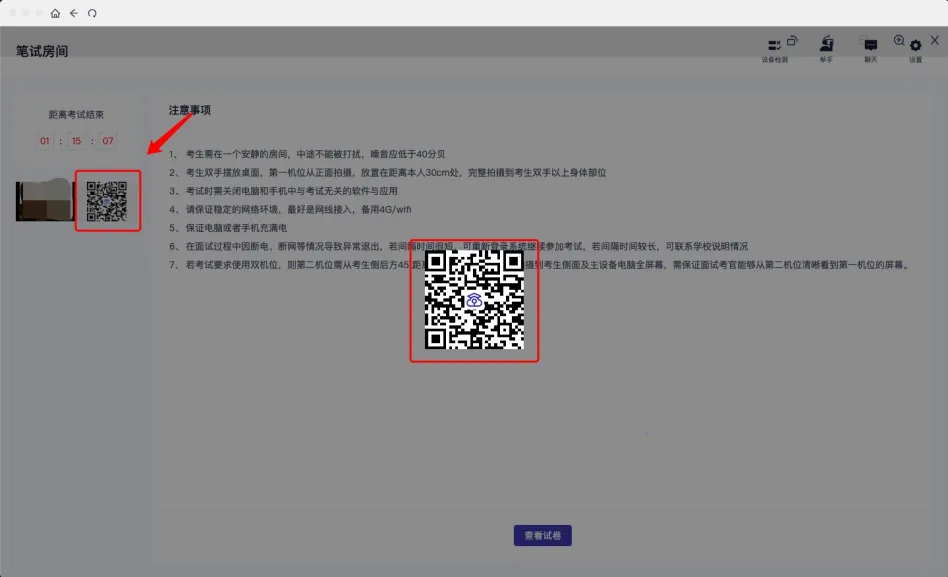Click the zoom-in magnifier icon
948x577 pixels.
click(x=899, y=41)
